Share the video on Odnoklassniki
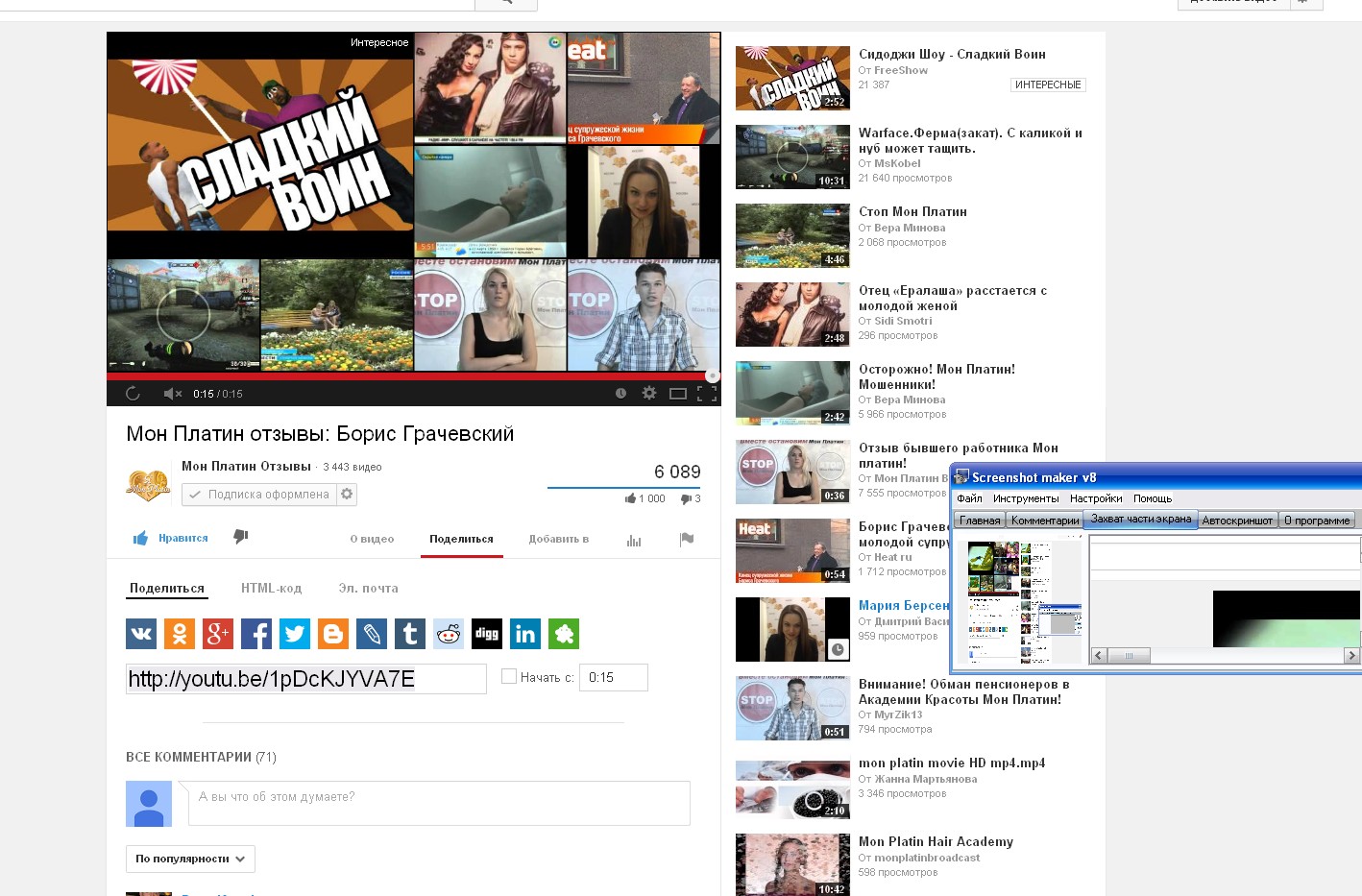This screenshot has width=1362, height=896. [x=180, y=634]
